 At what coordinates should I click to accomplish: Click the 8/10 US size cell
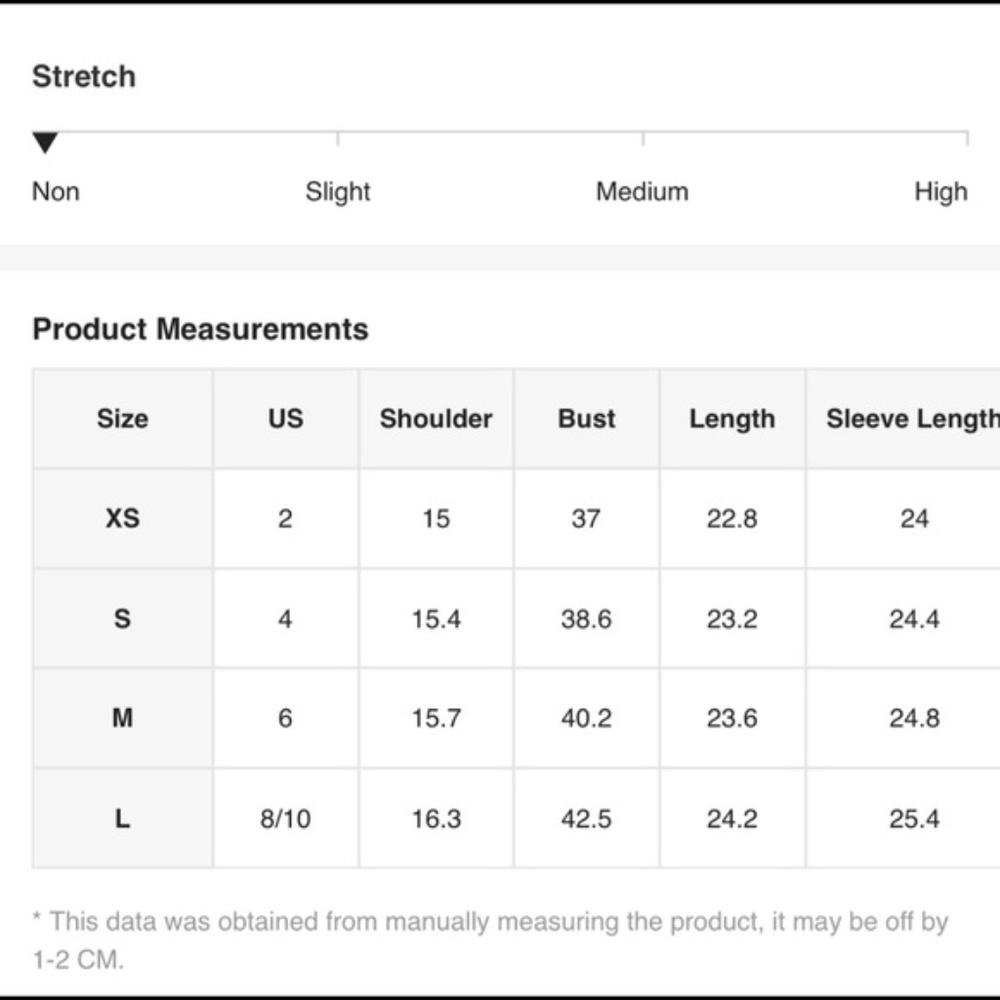pyautogui.click(x=285, y=819)
